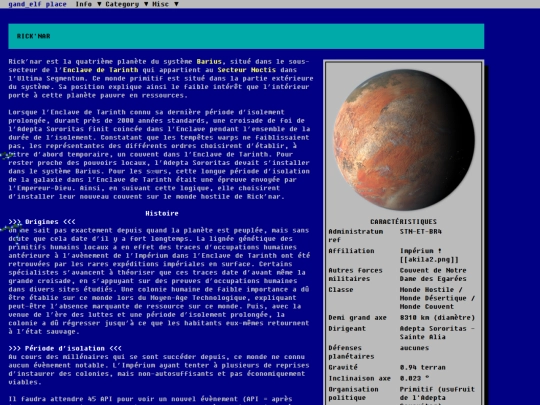Follow the Secteur Noctis link
540x405 pixels.
[247, 70]
